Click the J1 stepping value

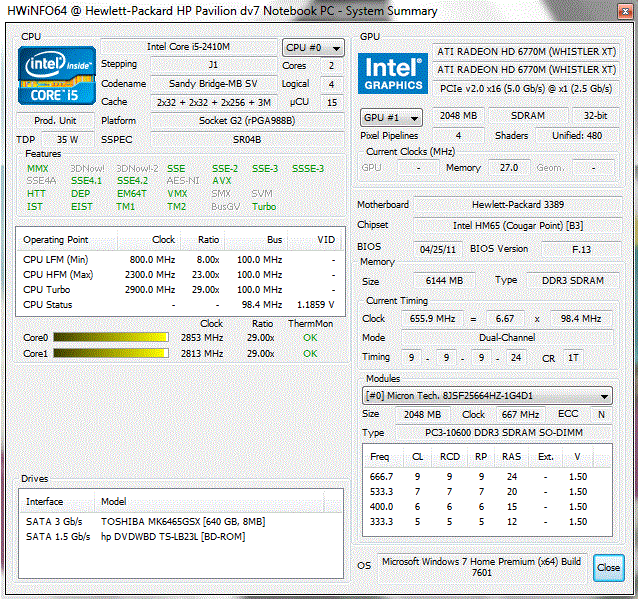(x=213, y=65)
